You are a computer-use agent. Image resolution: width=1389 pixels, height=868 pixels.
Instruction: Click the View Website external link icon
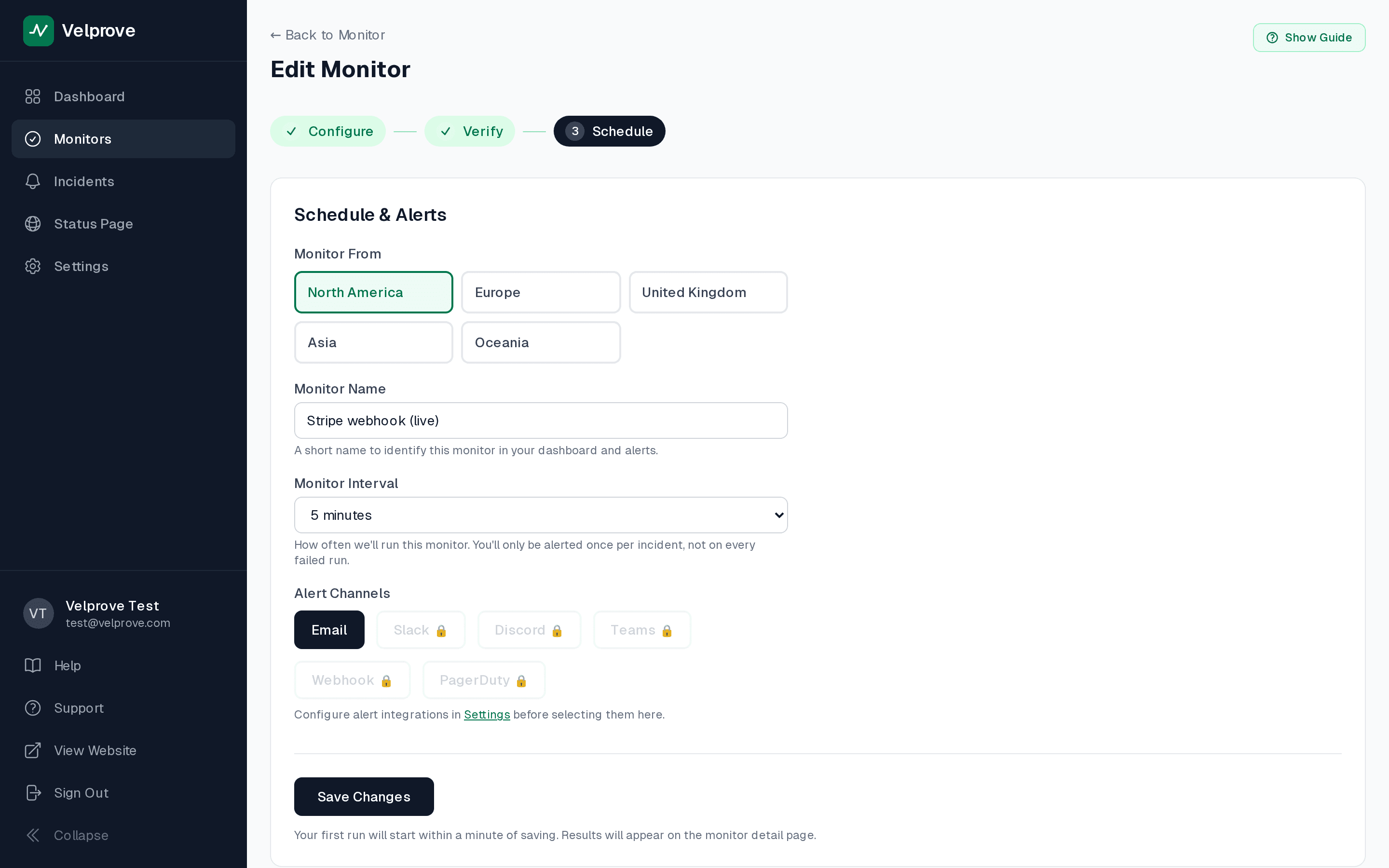click(x=33, y=750)
